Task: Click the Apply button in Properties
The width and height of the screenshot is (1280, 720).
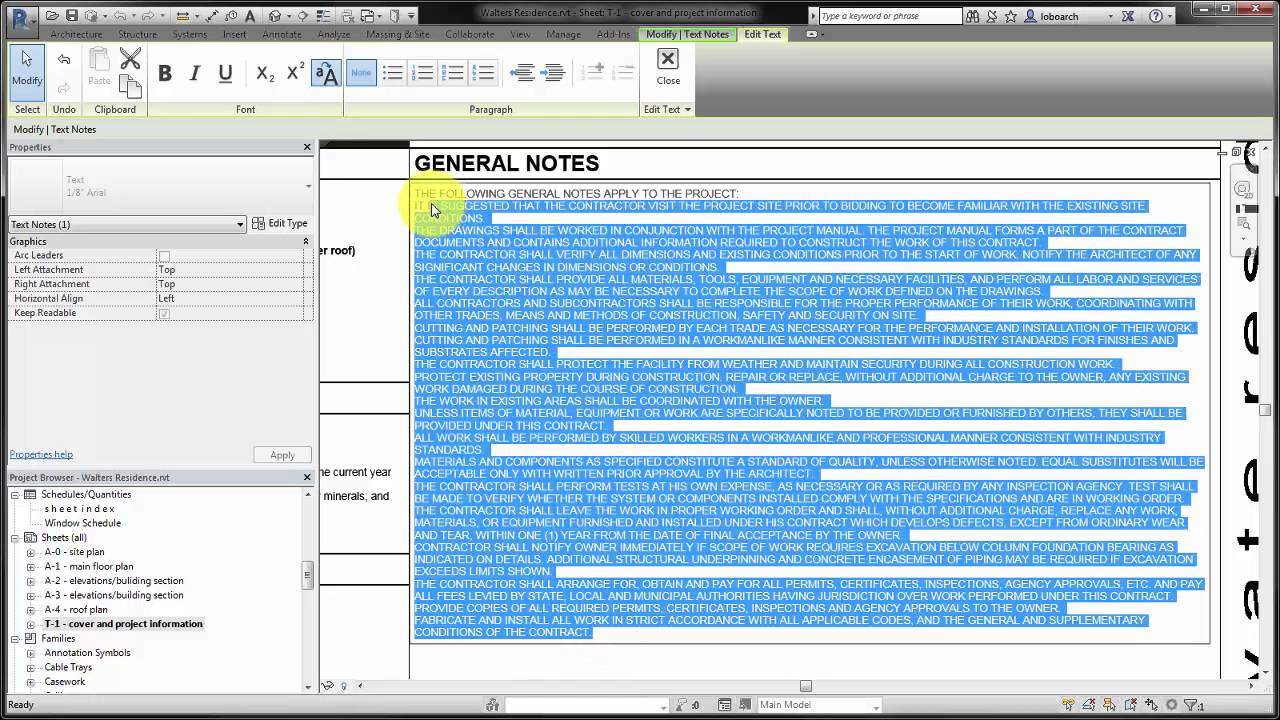Action: 282,455
